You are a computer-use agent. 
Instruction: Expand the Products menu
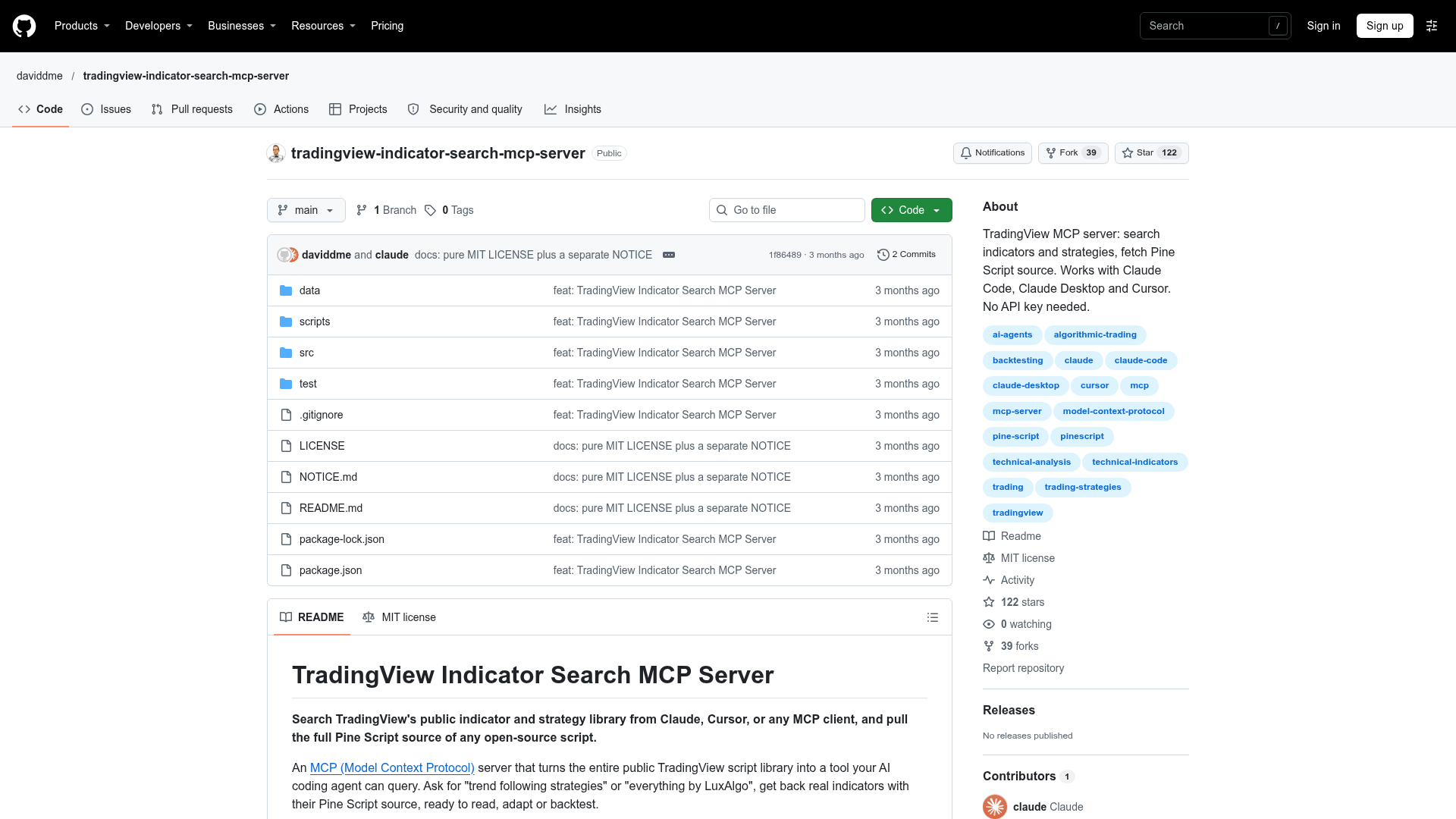pyautogui.click(x=82, y=26)
